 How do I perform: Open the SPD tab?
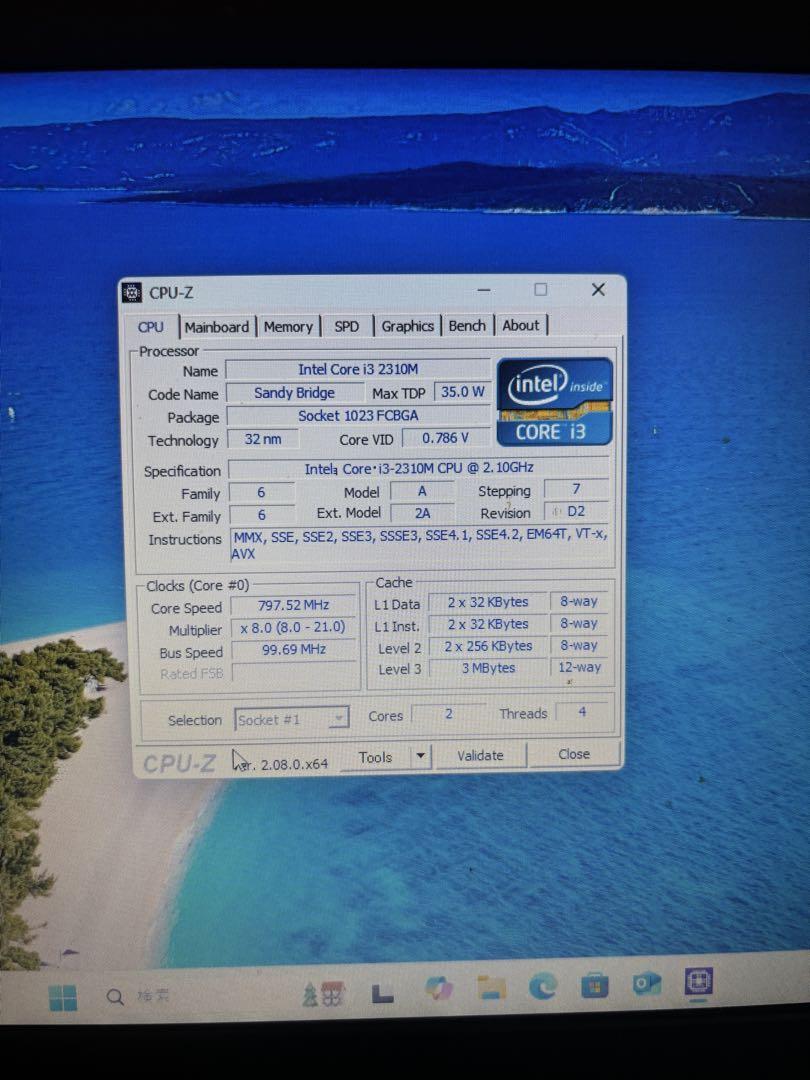coord(346,326)
